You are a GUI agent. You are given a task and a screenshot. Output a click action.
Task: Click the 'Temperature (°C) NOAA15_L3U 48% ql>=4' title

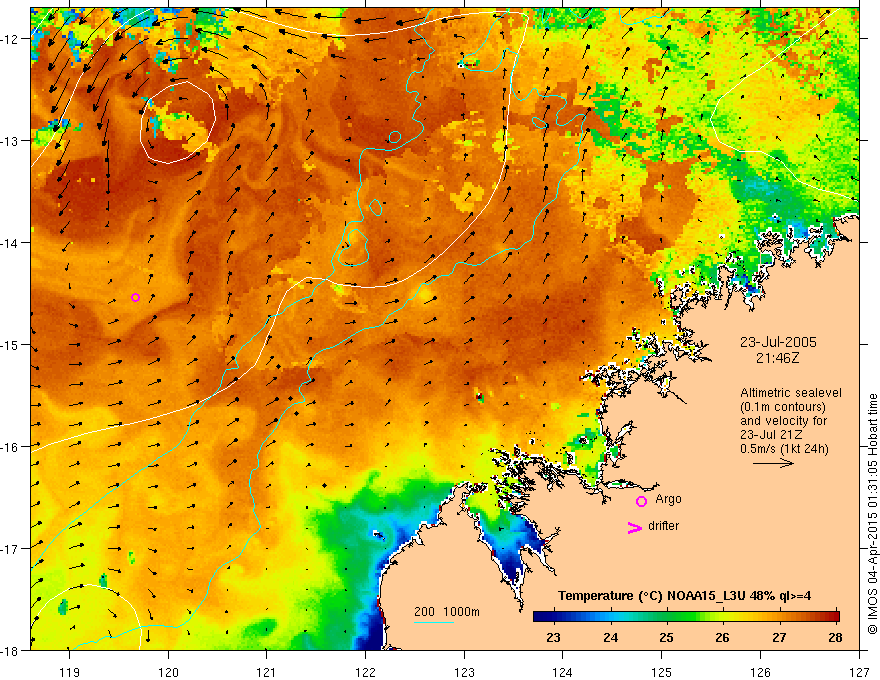tap(684, 596)
